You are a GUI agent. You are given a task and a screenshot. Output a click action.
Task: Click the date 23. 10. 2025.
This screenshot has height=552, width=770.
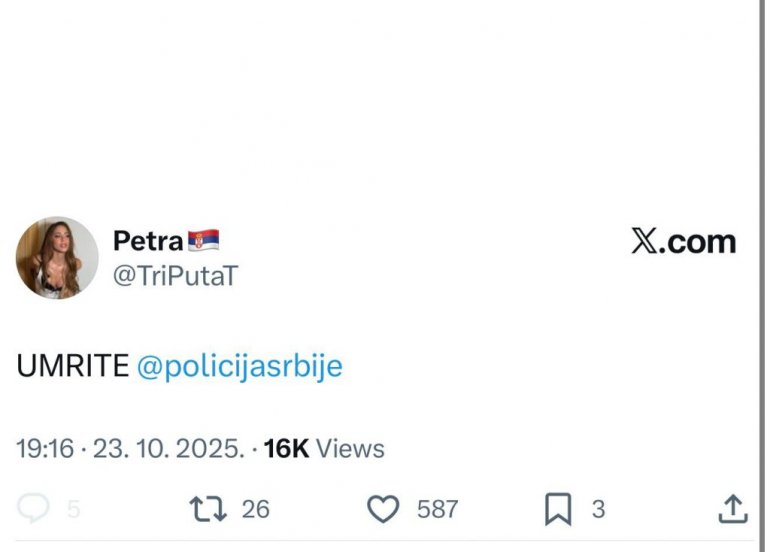tap(168, 448)
